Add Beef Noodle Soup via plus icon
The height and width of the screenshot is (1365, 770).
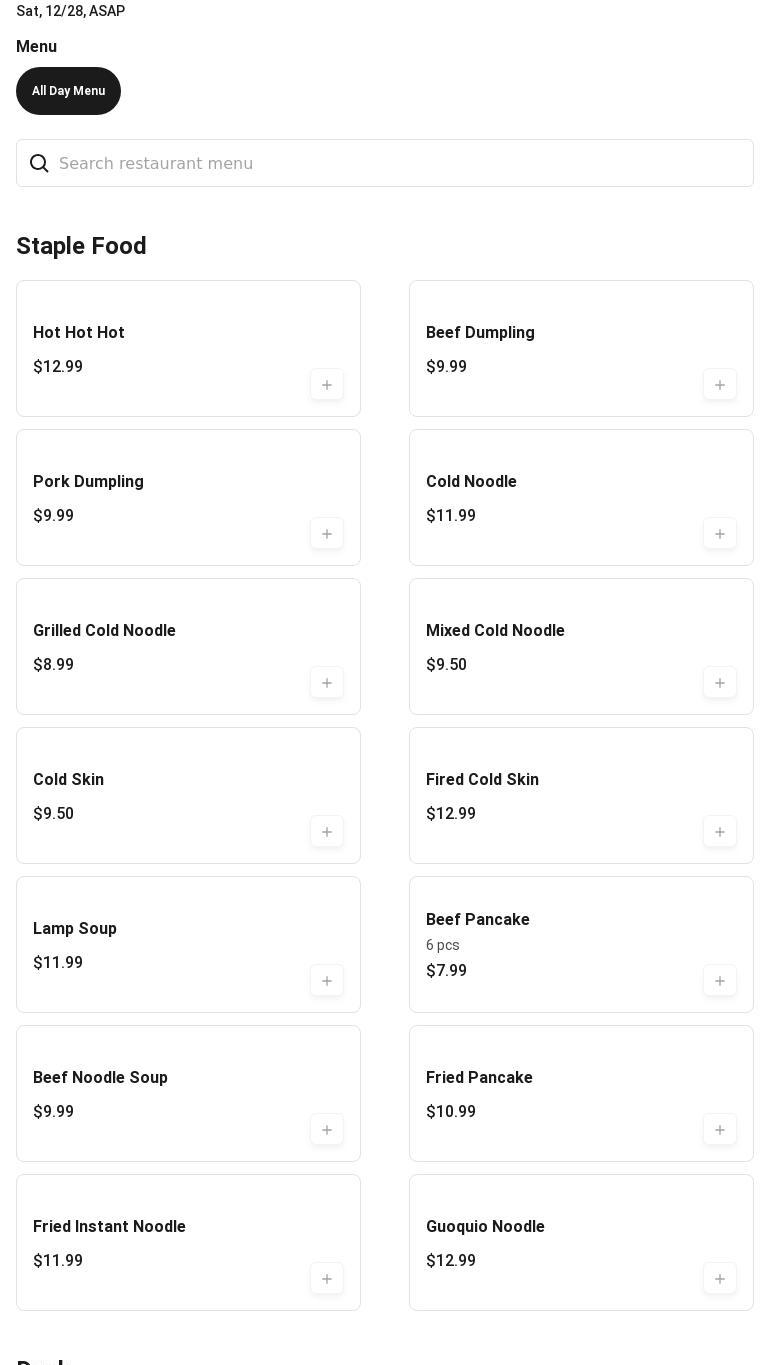point(326,1130)
